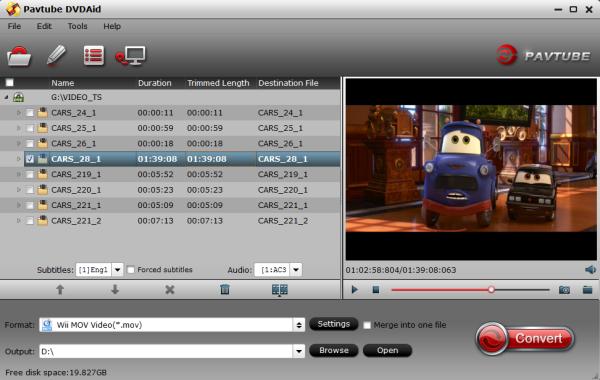
Task: Click the Settings button
Action: coord(334,324)
